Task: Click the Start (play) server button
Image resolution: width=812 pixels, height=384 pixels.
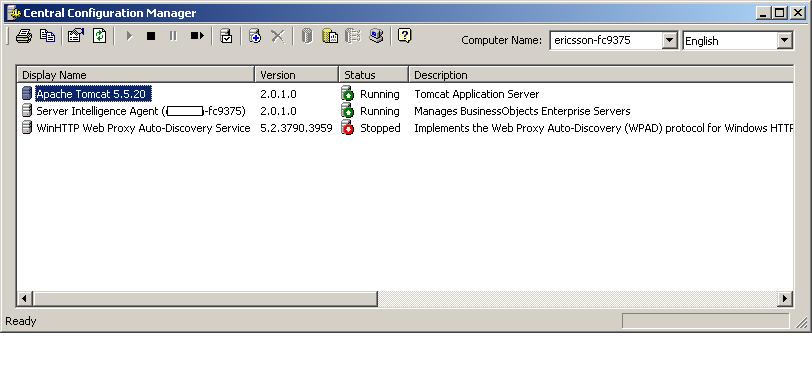Action: coord(129,36)
